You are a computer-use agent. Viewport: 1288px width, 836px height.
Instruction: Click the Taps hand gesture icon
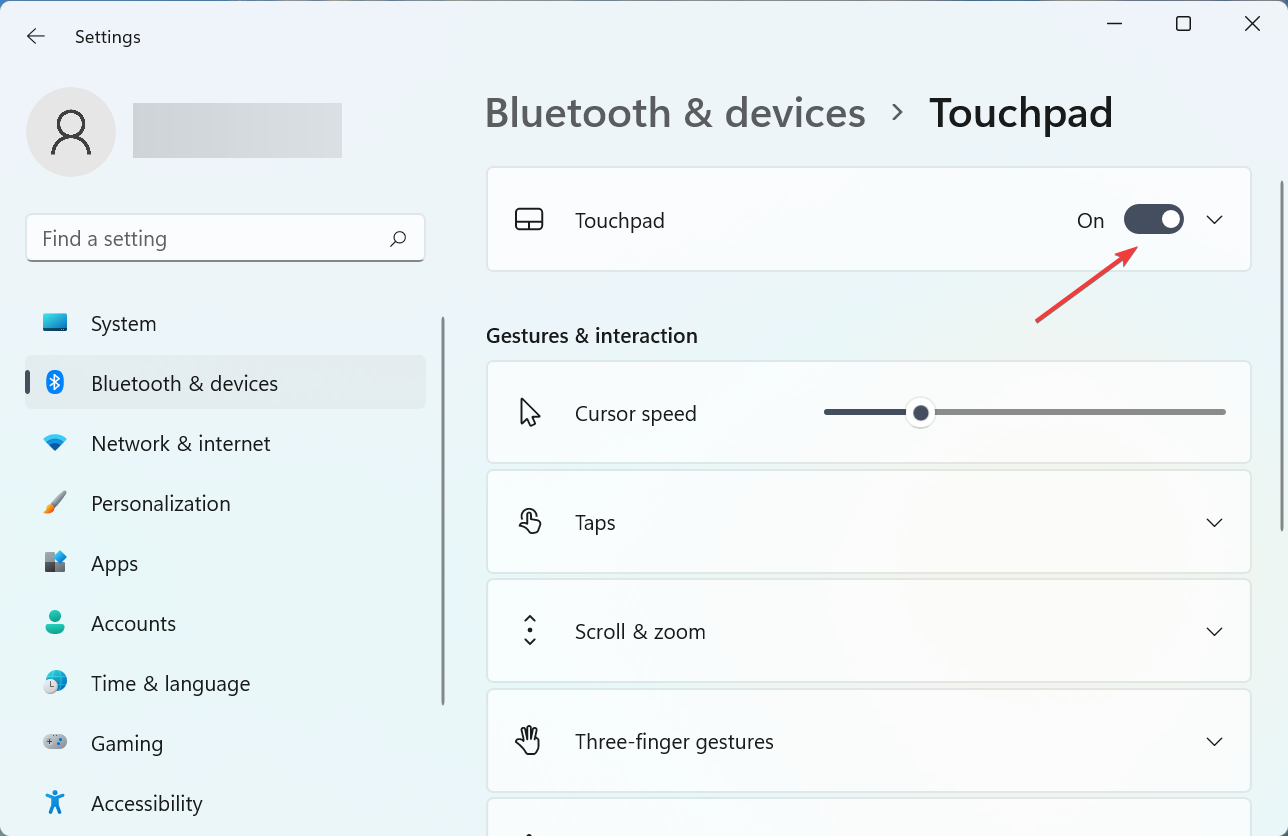[x=529, y=521]
